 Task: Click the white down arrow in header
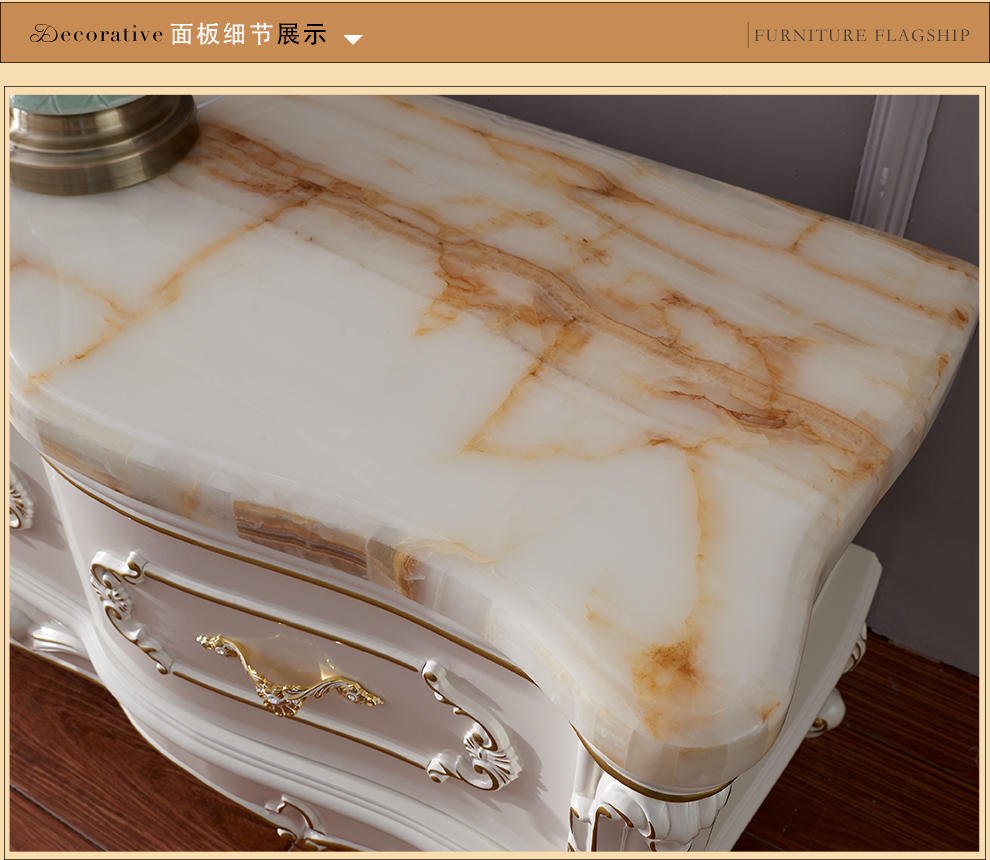point(352,40)
